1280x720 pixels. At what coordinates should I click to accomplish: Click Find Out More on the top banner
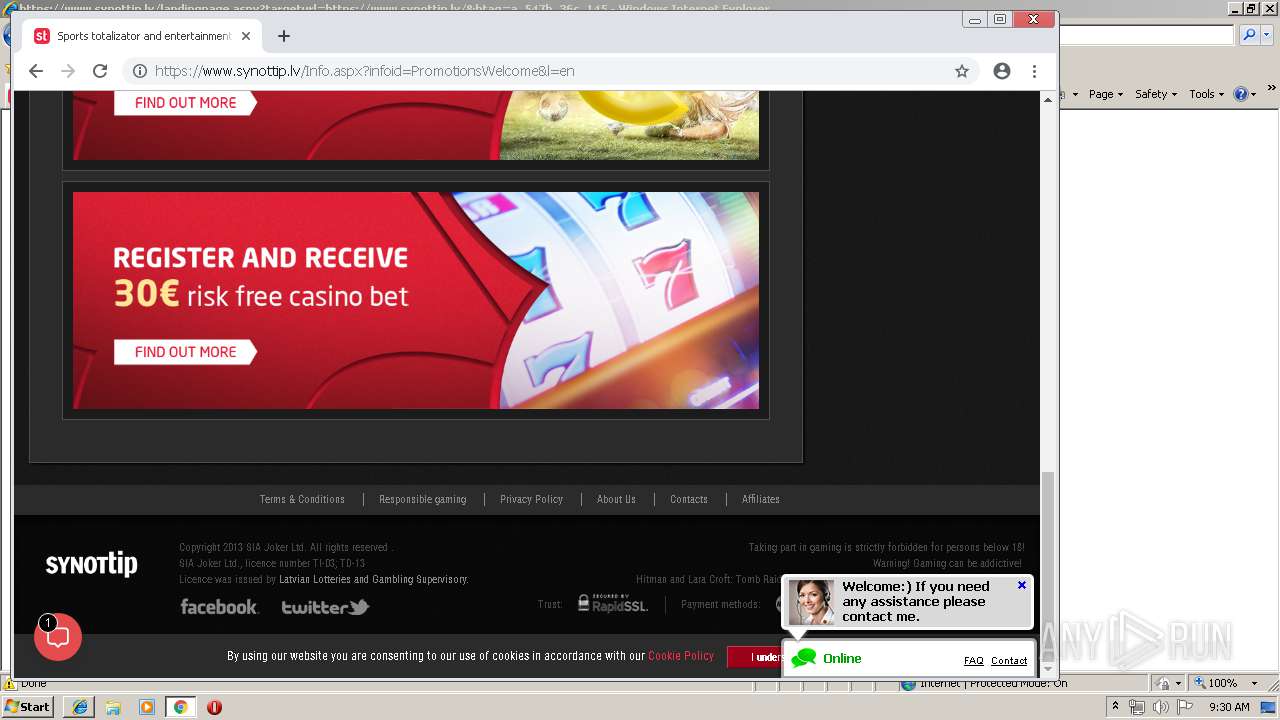click(x=185, y=103)
